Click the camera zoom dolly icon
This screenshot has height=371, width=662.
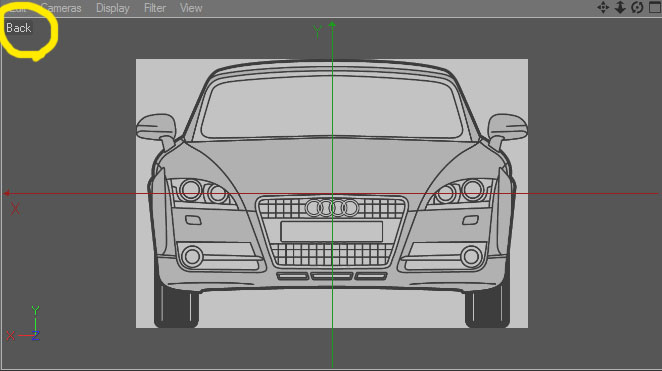click(620, 8)
